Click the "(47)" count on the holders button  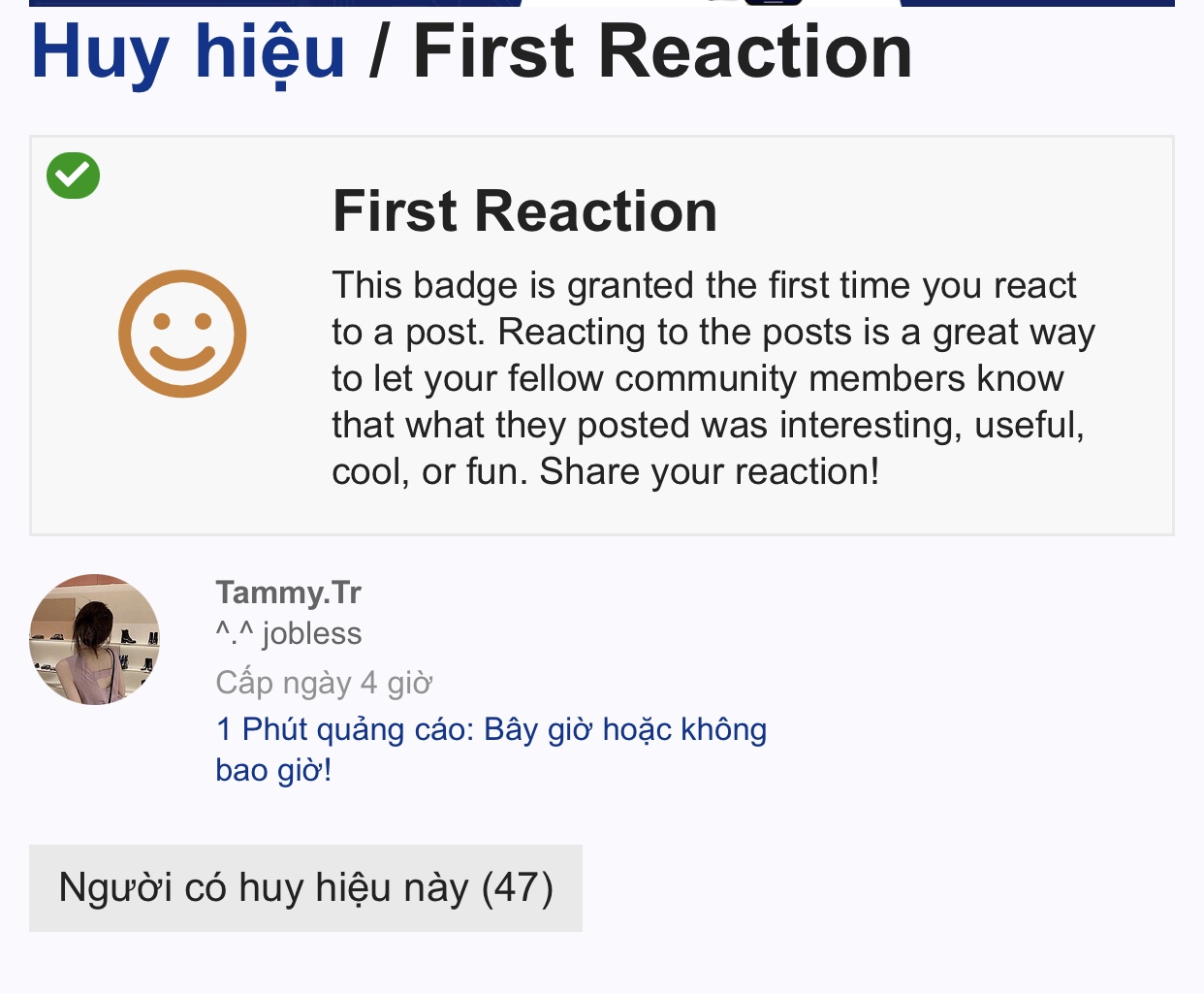click(518, 888)
